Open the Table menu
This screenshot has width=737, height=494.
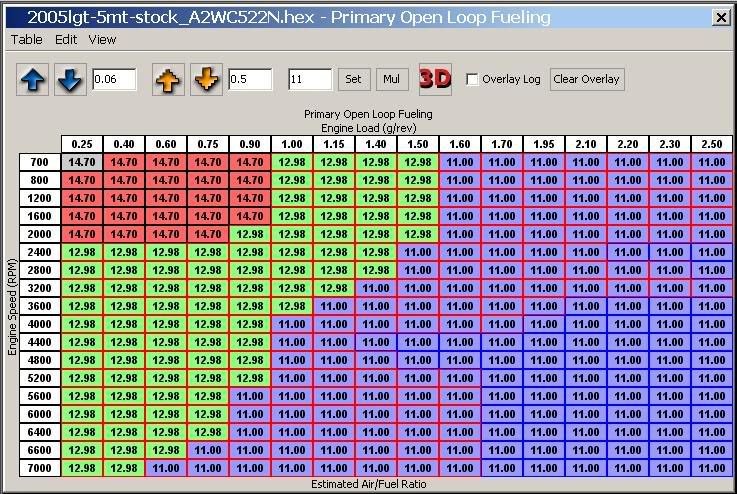[26, 40]
